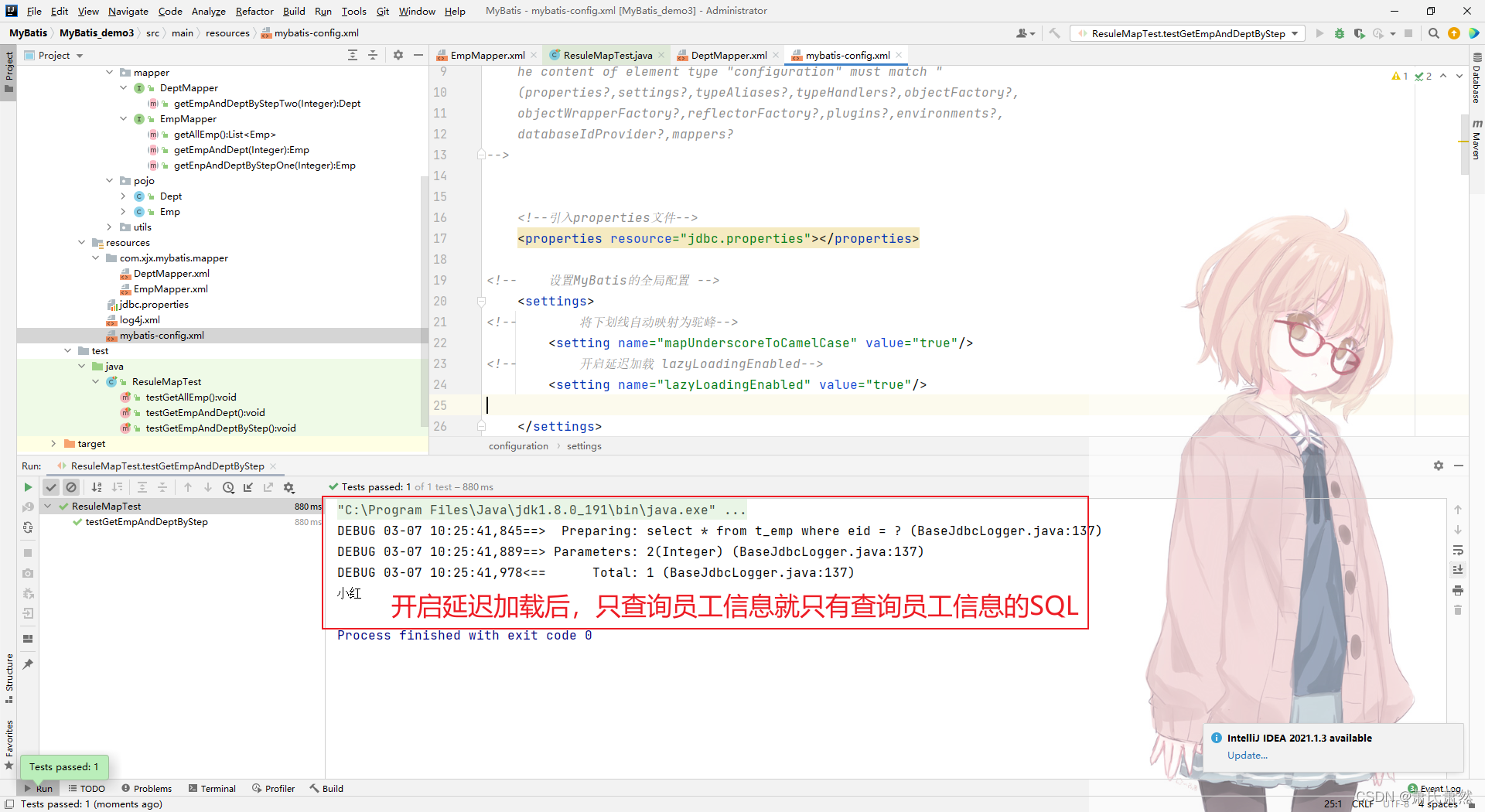Open the Refactor menu
The width and height of the screenshot is (1485, 812).
(x=254, y=11)
